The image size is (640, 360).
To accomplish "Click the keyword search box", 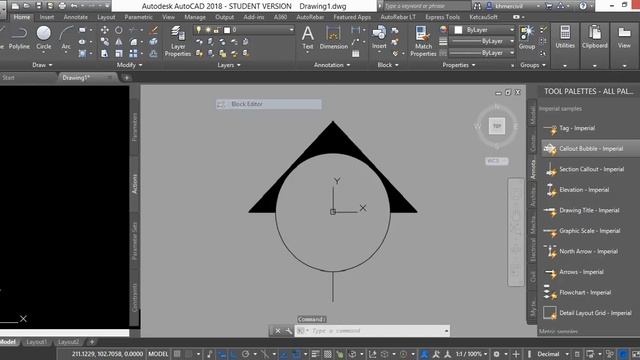I will pyautogui.click(x=427, y=6).
